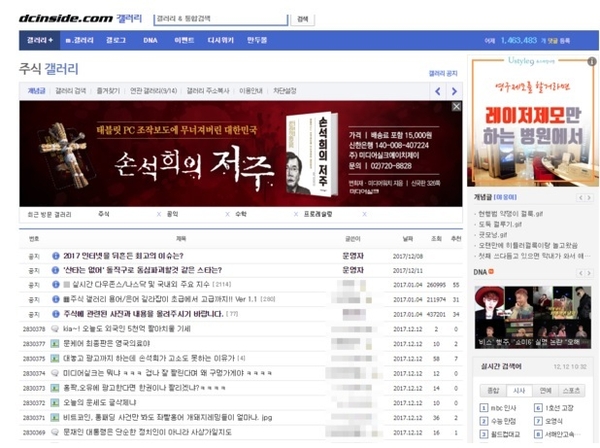The width and height of the screenshot is (600, 448).
Task: Open '주식에 관련된 사진과 내용을' notice post
Action: (x=143, y=314)
